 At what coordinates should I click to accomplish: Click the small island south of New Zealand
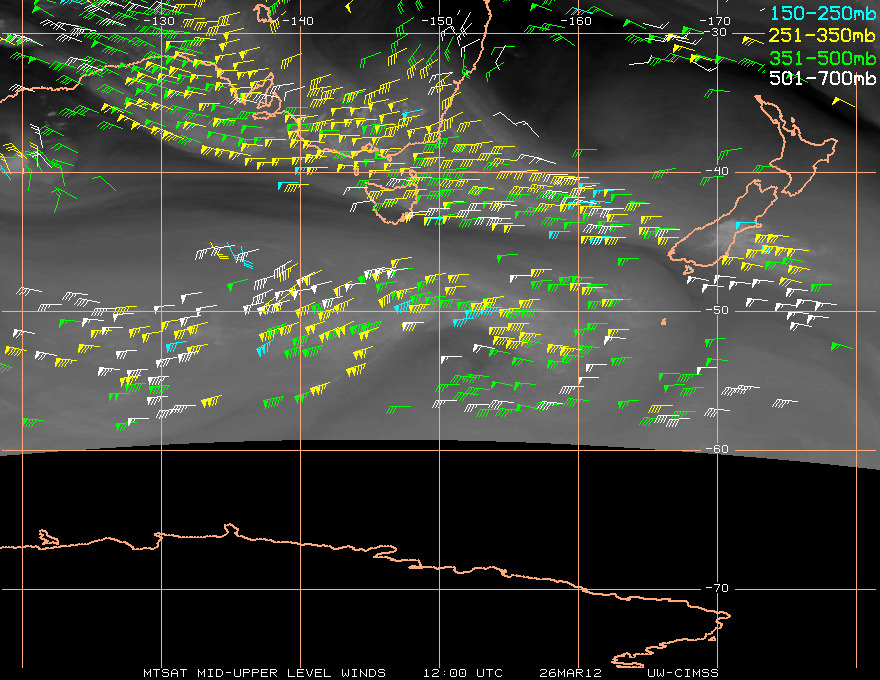(x=664, y=321)
